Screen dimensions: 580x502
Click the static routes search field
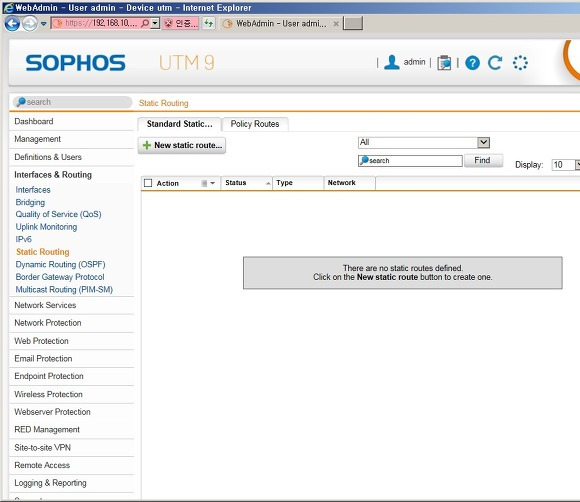click(410, 161)
